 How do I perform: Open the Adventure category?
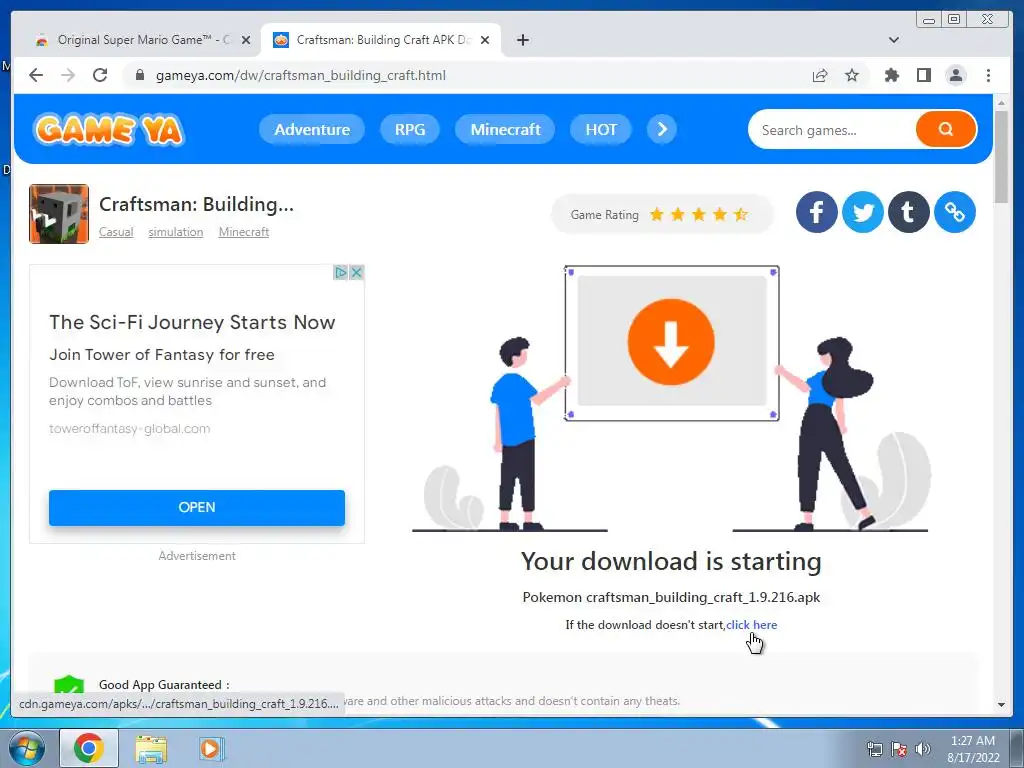point(312,129)
